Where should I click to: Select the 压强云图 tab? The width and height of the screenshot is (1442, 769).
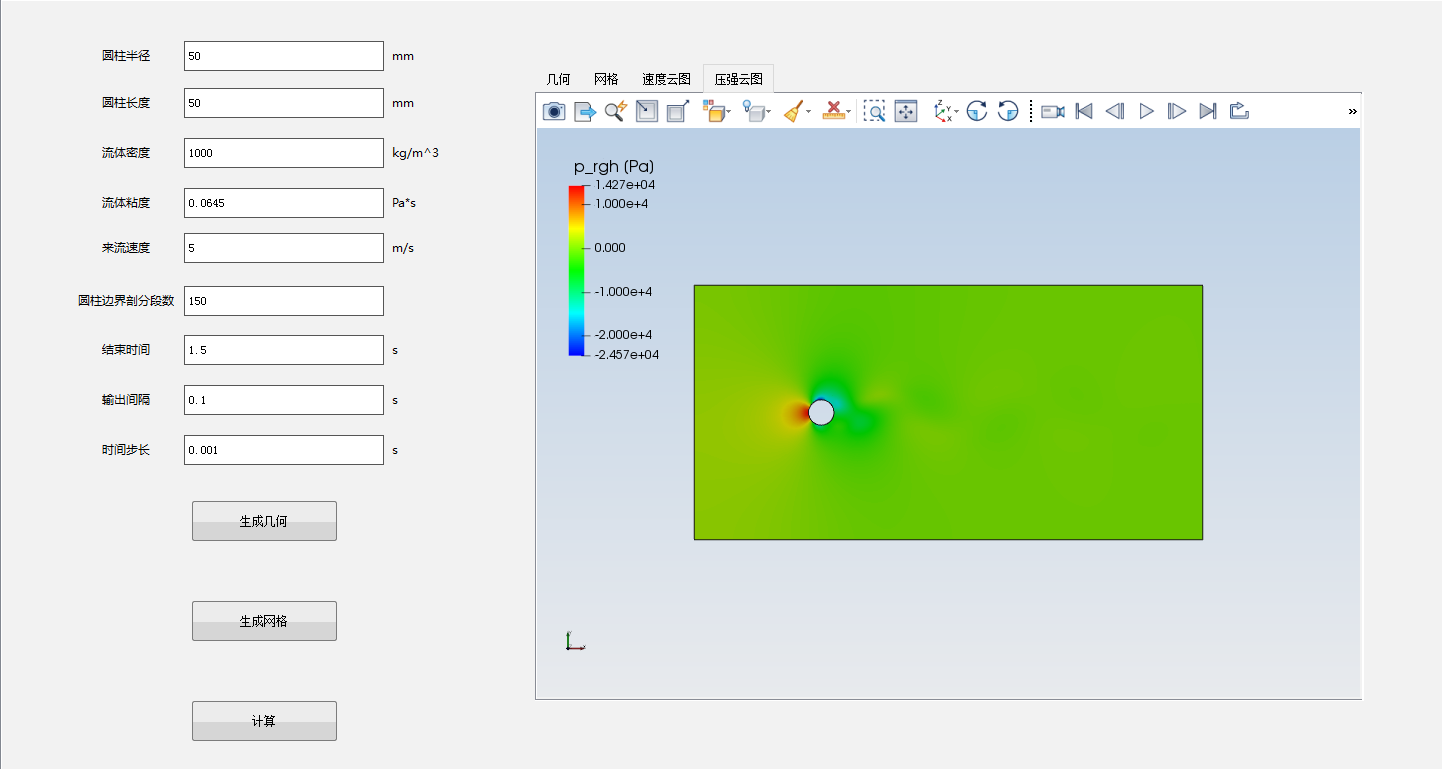click(738, 79)
